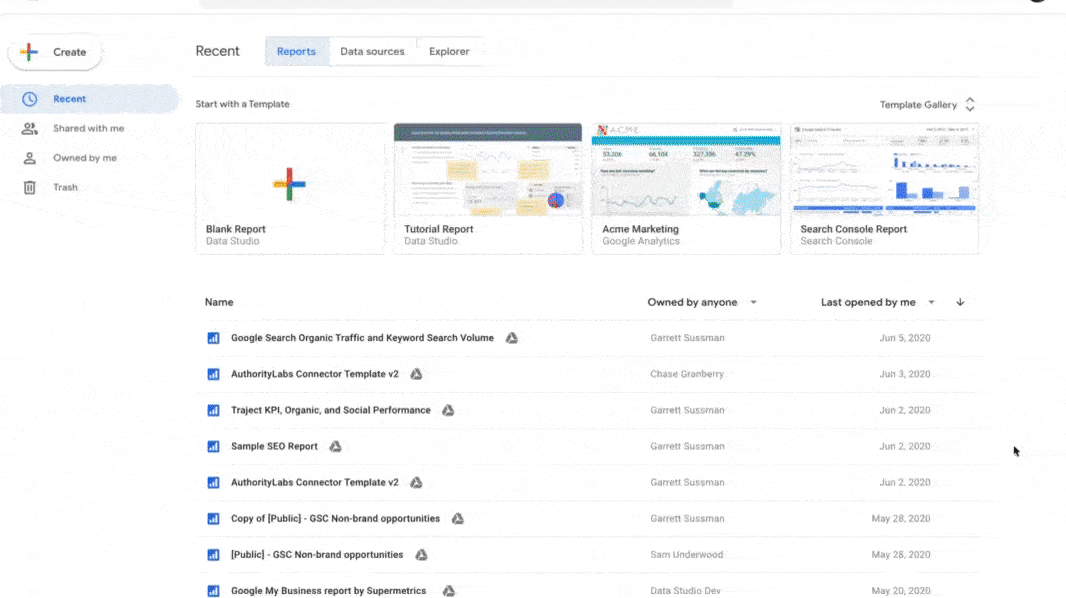Screen dimensions: 1066x598
Task: Click Drive icon next to Google My Business report
Action: pyautogui.click(x=449, y=591)
